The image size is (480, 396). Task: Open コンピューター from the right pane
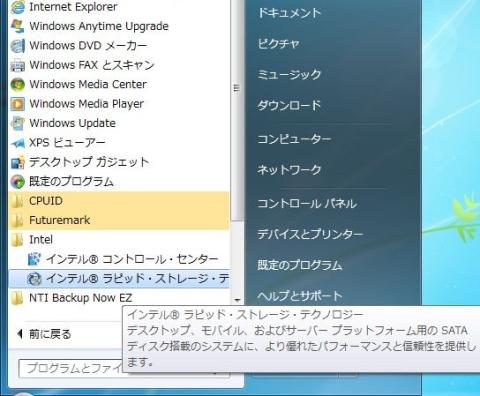[294, 139]
